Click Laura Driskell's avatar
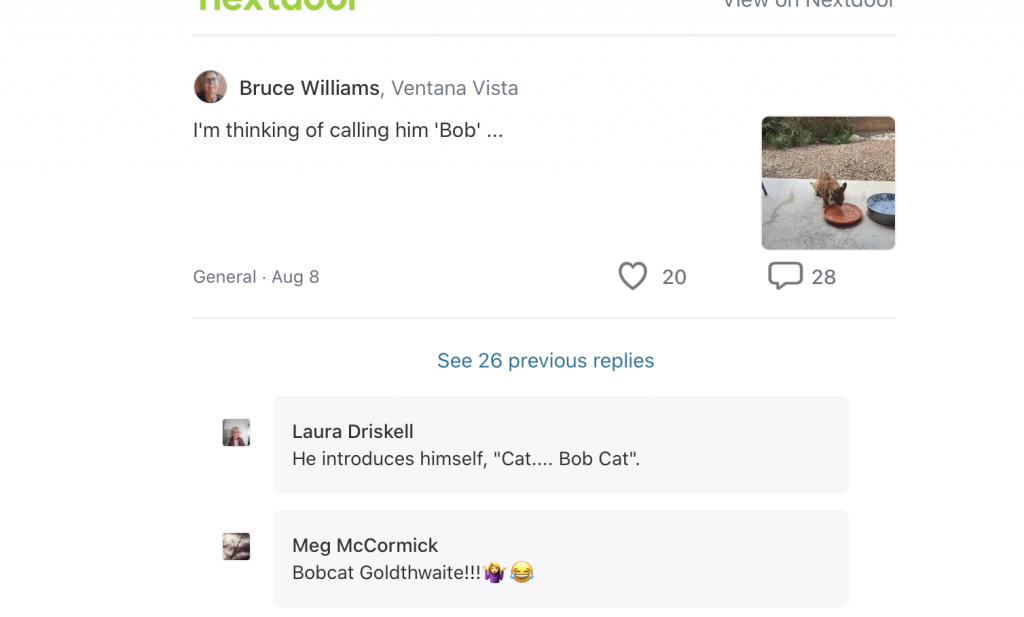Viewport: 1024px width, 617px height. 236,432
